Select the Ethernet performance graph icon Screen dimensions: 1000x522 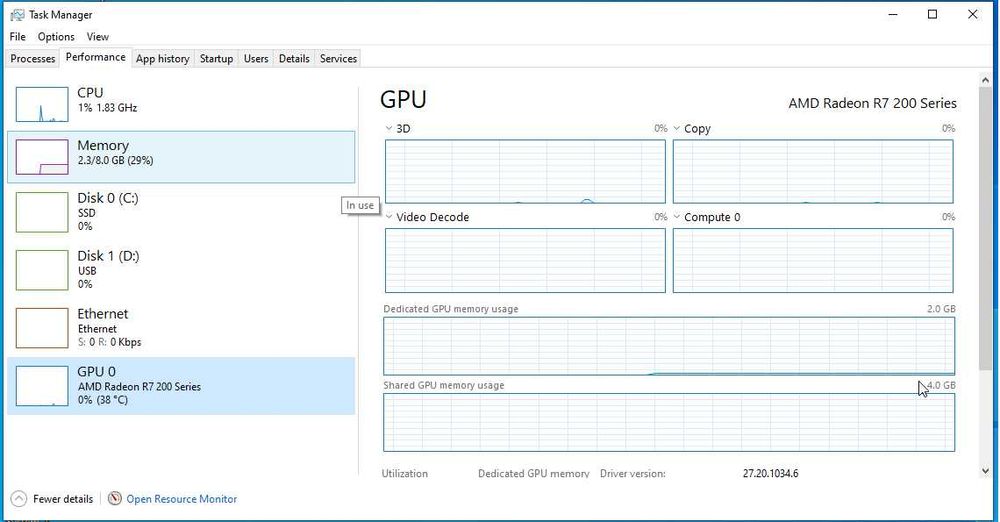click(x=42, y=328)
